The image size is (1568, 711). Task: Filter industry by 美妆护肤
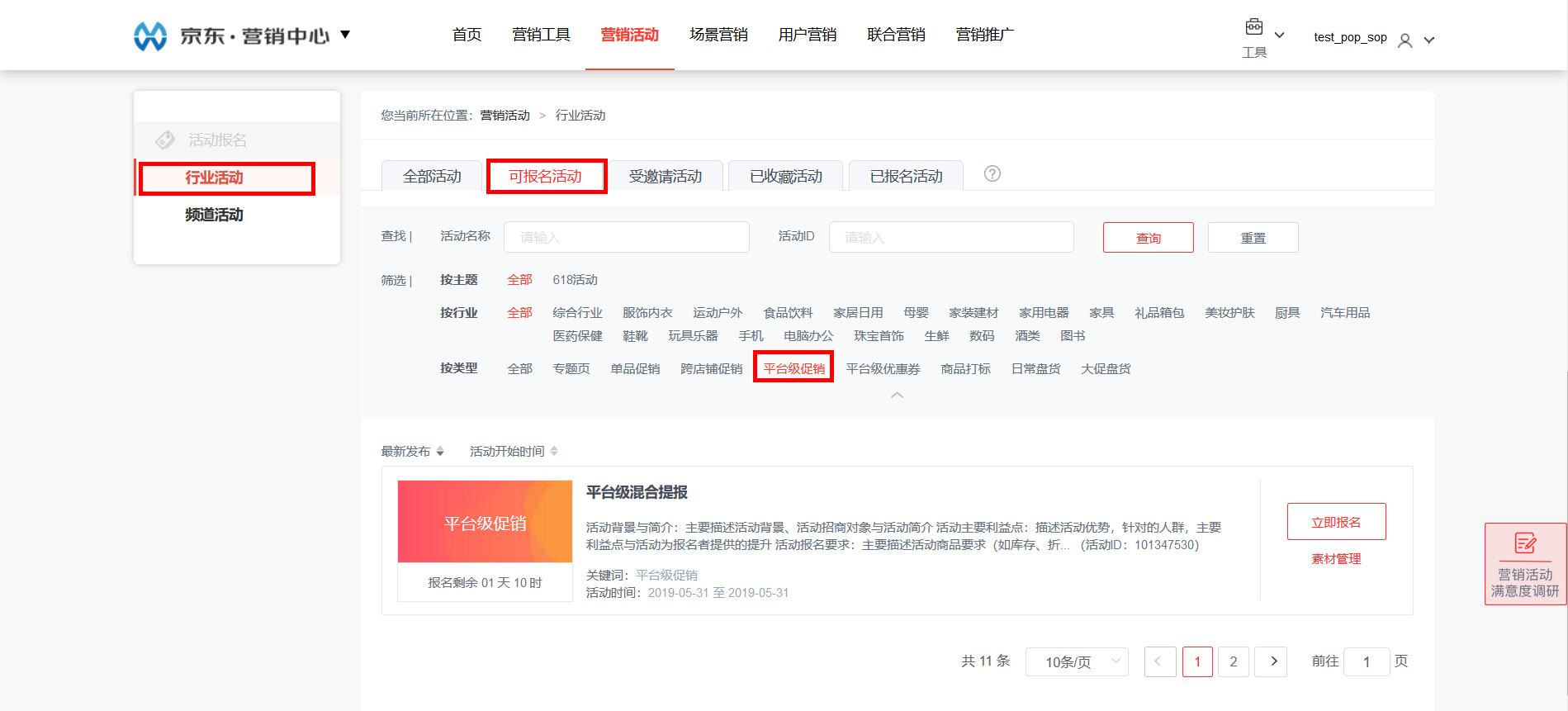(x=1229, y=313)
